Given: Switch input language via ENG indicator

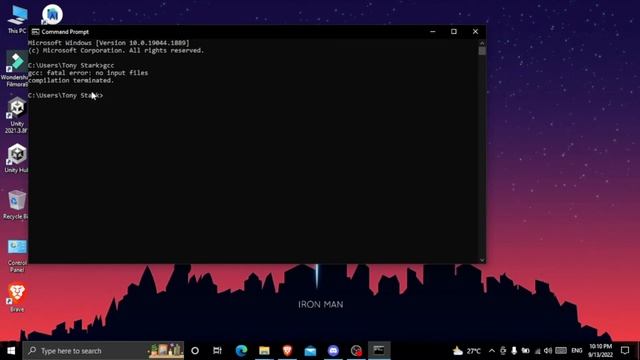Looking at the screenshot, I should [577, 351].
